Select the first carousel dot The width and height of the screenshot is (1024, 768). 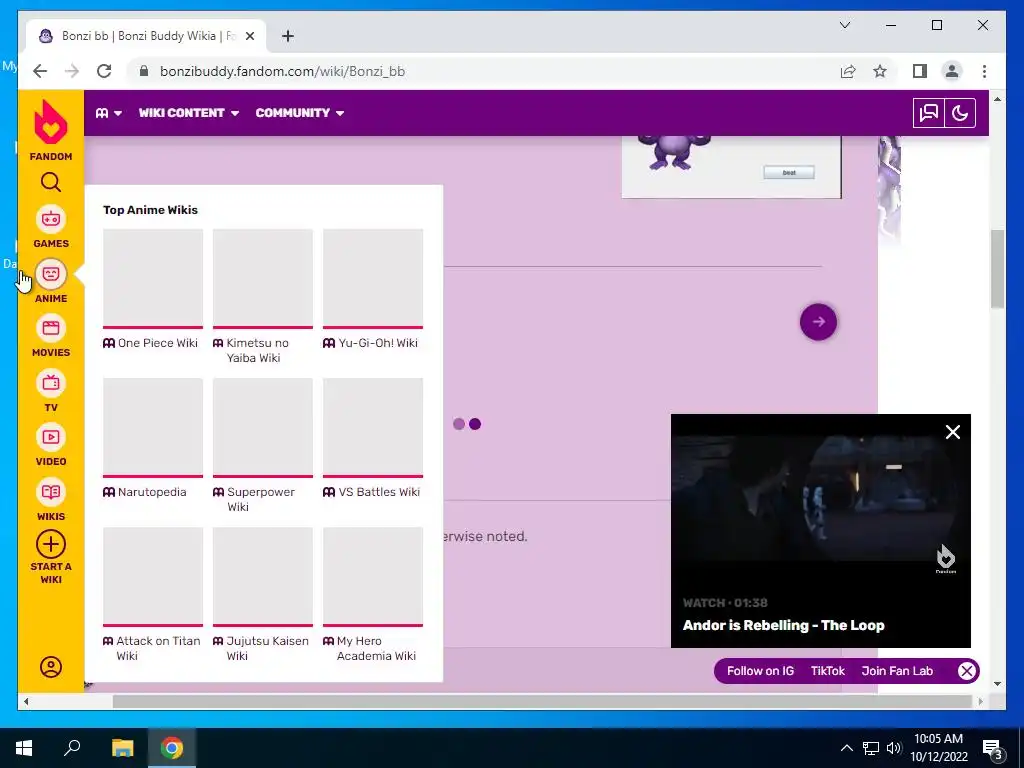pyautogui.click(x=459, y=424)
